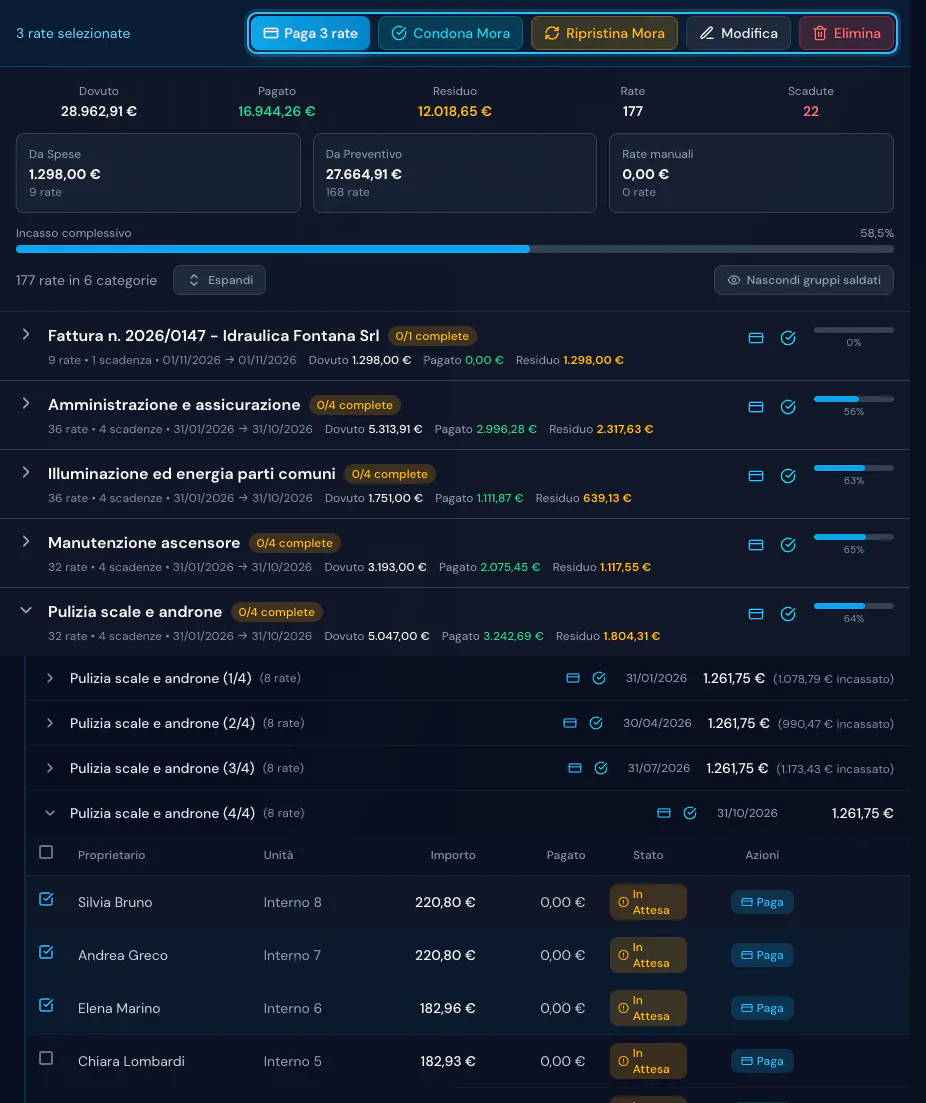Expand Pulizia scale e androne (1/4)

coord(50,678)
